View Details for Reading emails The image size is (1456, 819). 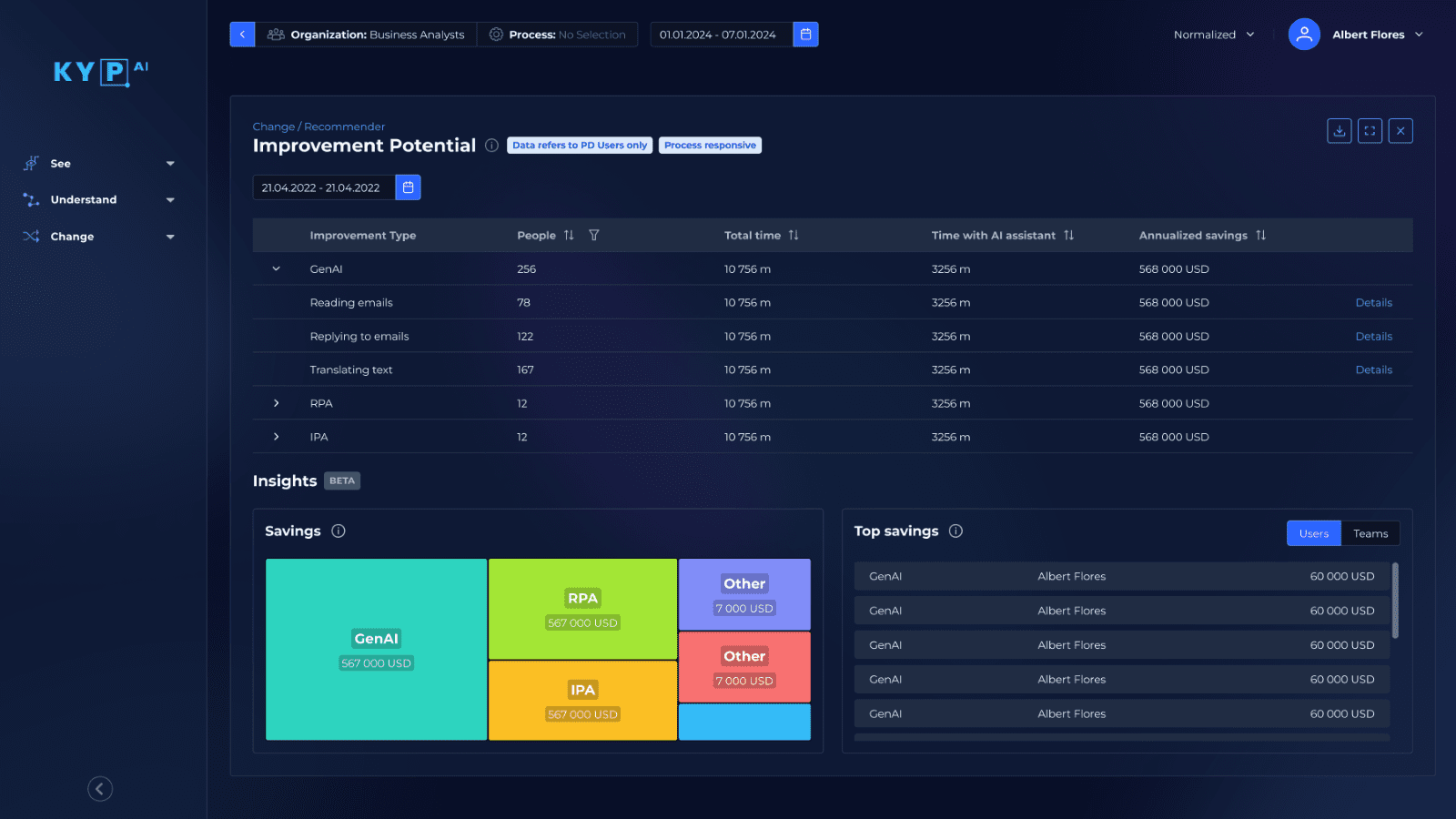click(x=1374, y=302)
